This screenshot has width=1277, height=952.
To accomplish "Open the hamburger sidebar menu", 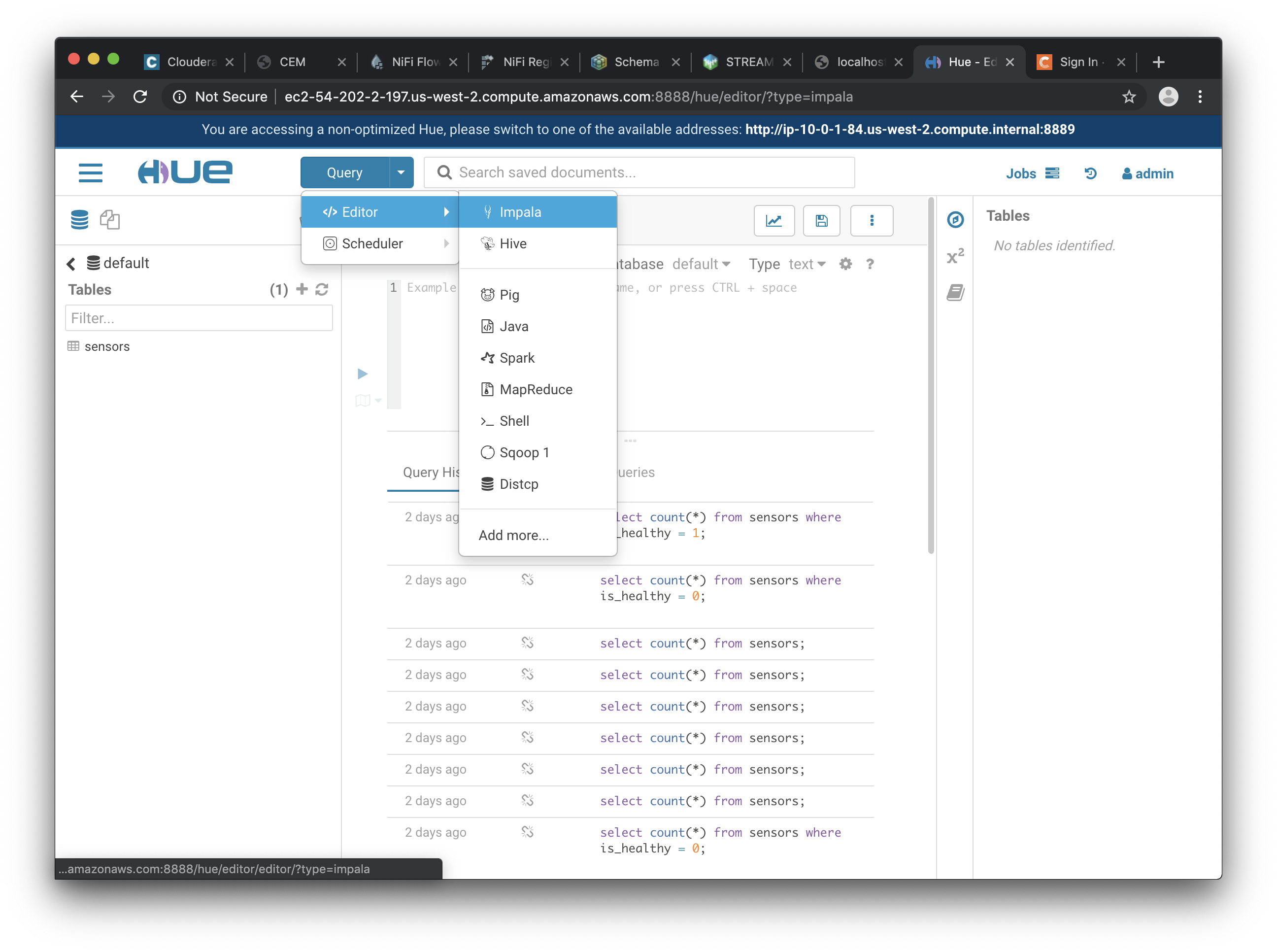I will (91, 173).
